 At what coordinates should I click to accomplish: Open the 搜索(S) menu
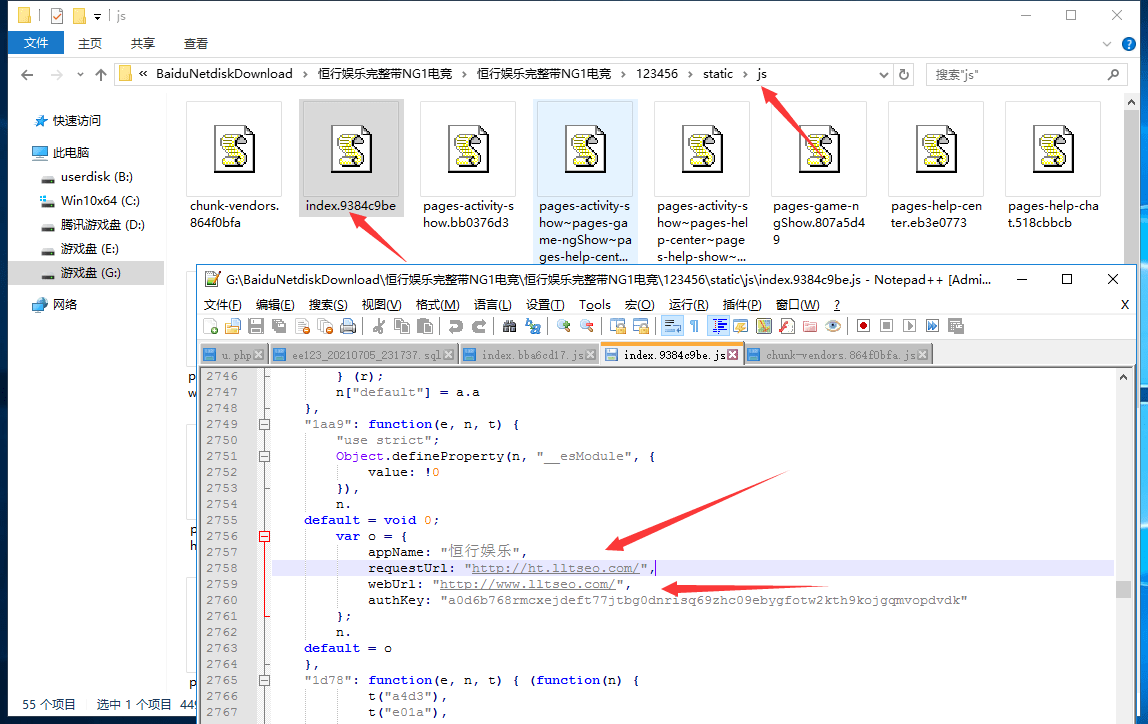[327, 305]
